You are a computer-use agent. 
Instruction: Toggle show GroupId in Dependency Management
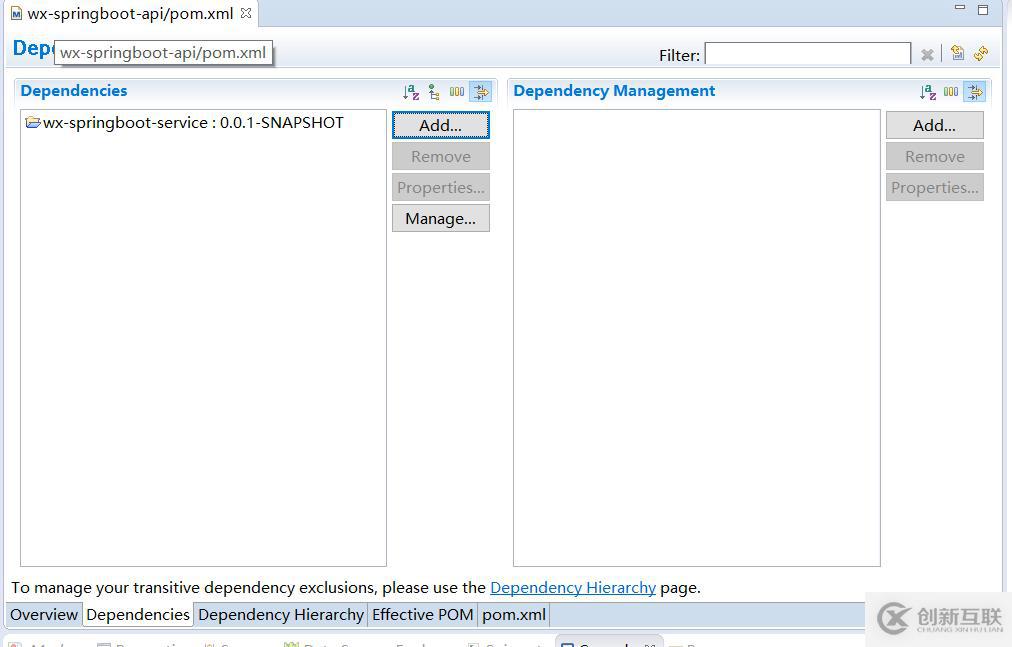[951, 92]
